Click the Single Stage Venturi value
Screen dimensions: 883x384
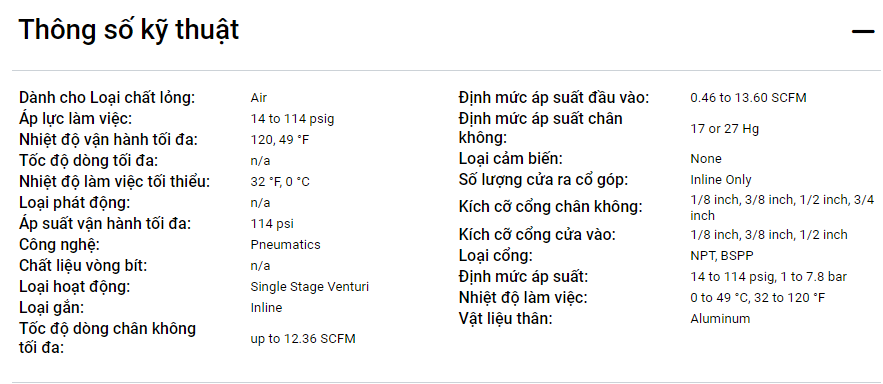click(310, 287)
